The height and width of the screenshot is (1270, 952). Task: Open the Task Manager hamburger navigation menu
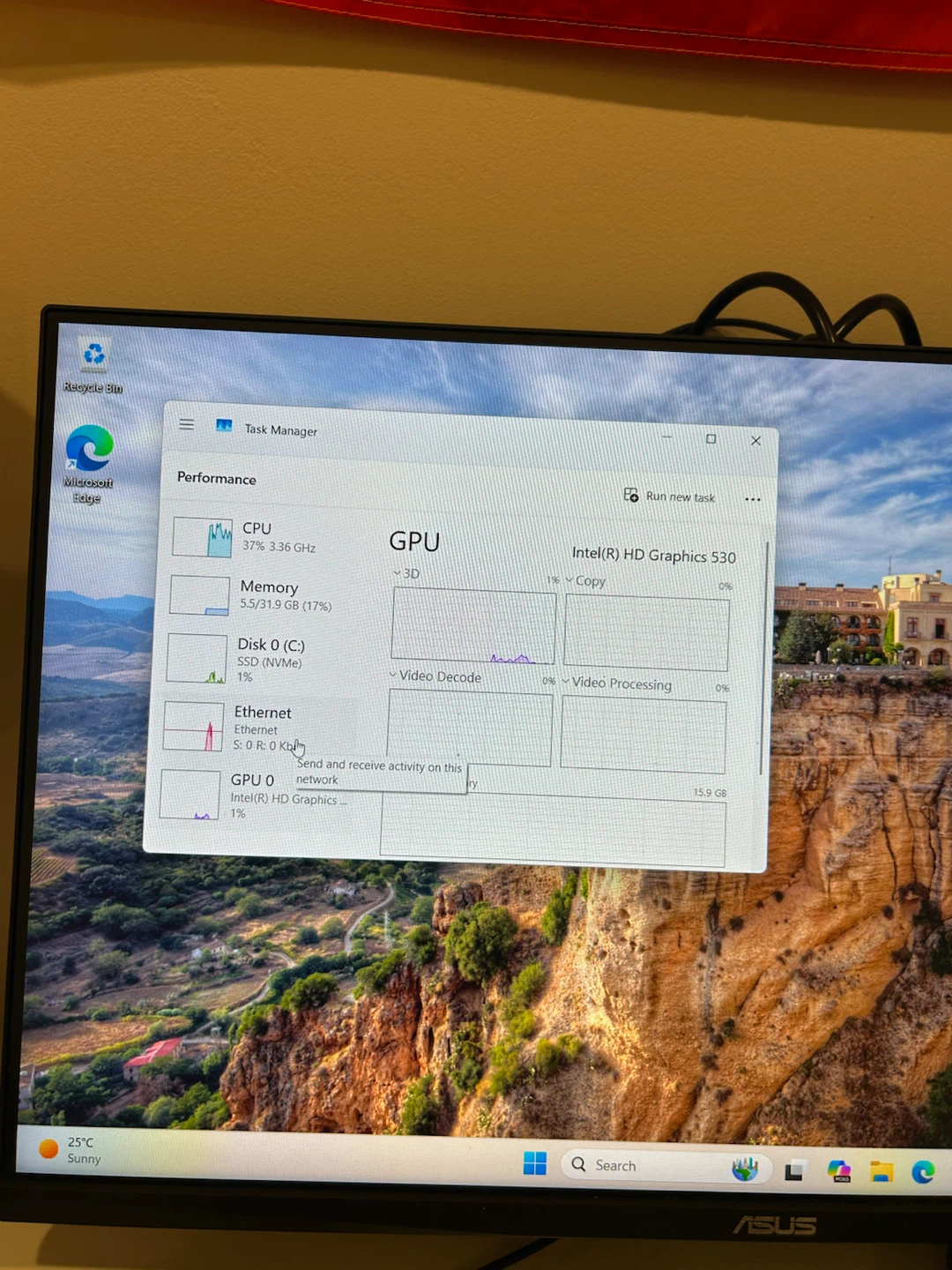tap(187, 424)
